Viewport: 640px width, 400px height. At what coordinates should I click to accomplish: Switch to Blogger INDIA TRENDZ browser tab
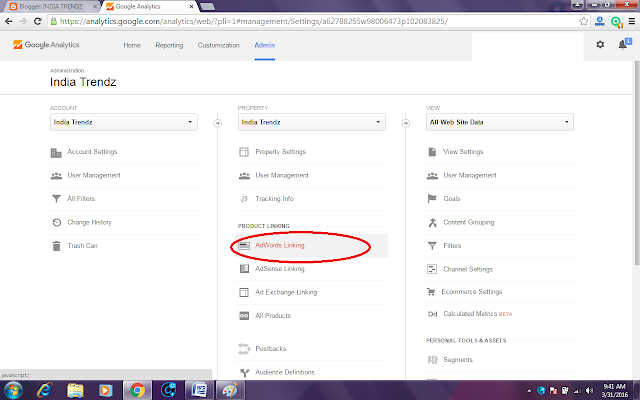point(51,7)
